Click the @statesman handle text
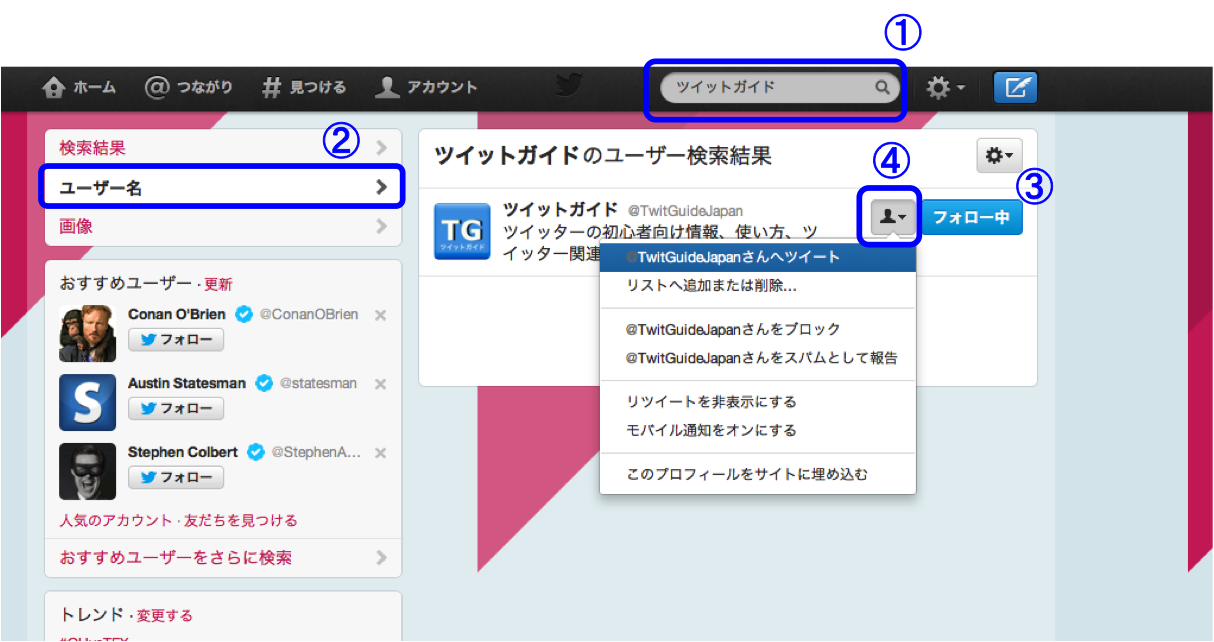1214x642 pixels. [318, 383]
